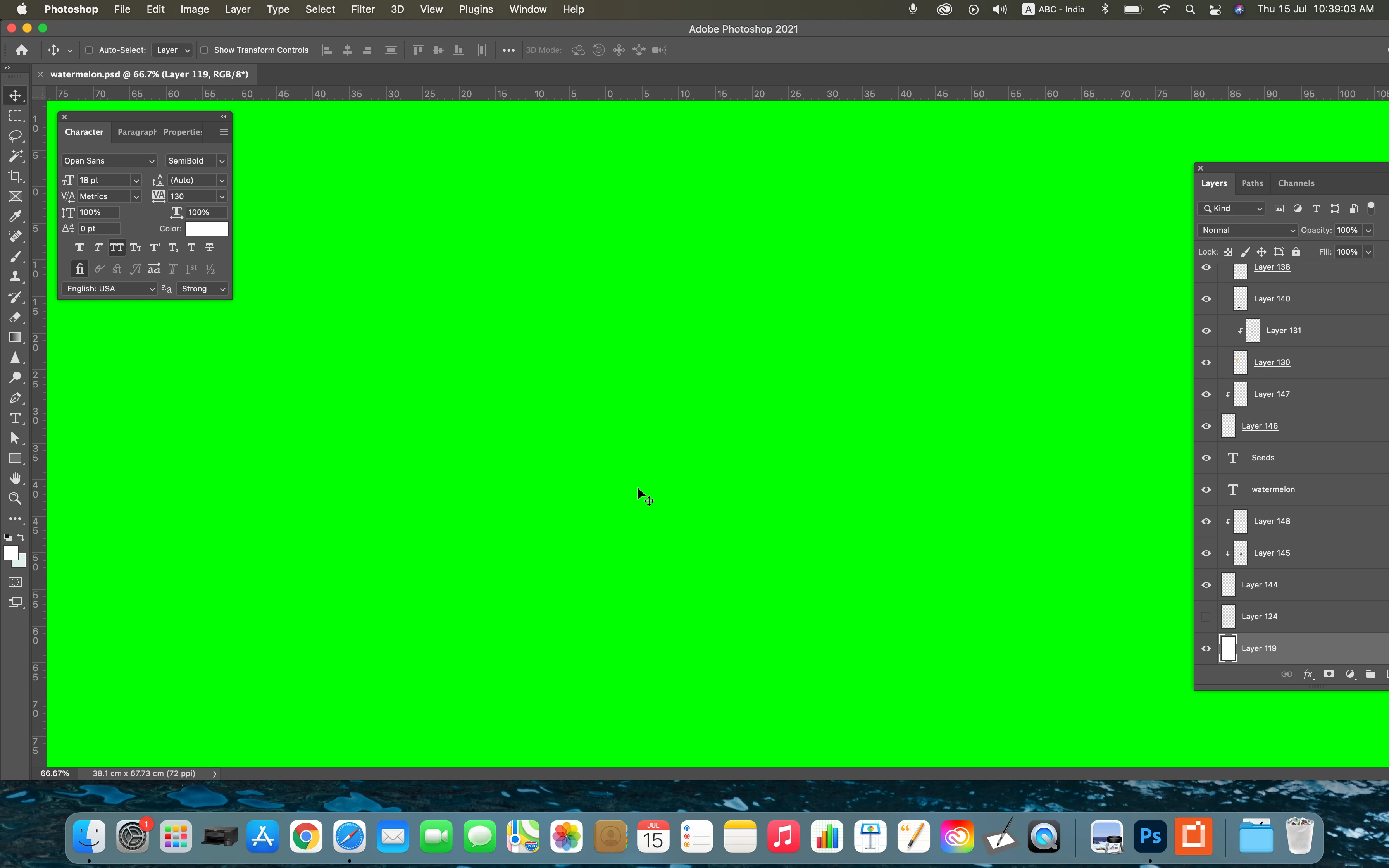Expand the SemiBold font style dropdown

click(222, 161)
